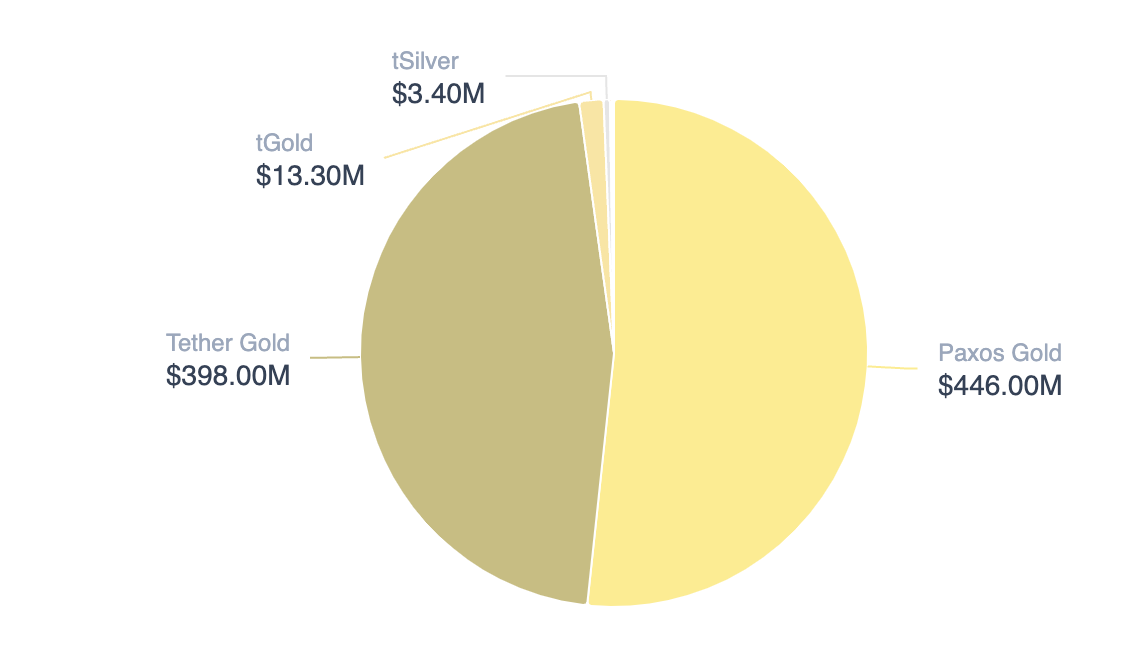Click the 'Tether Gold' label text
The width and height of the screenshot is (1148, 646).
pos(228,343)
